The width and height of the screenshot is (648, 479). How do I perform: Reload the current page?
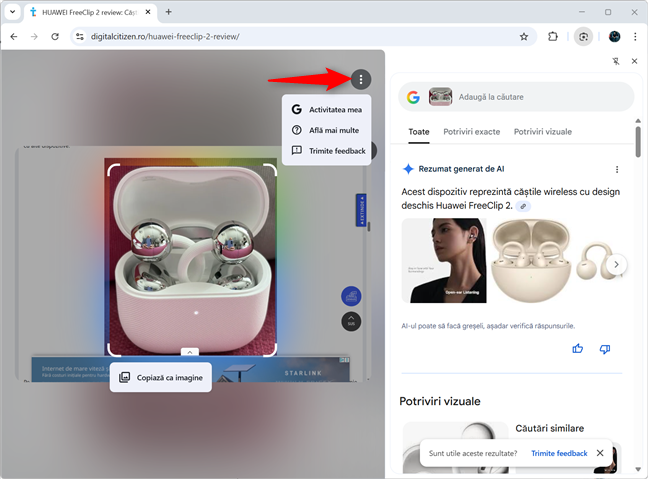55,36
